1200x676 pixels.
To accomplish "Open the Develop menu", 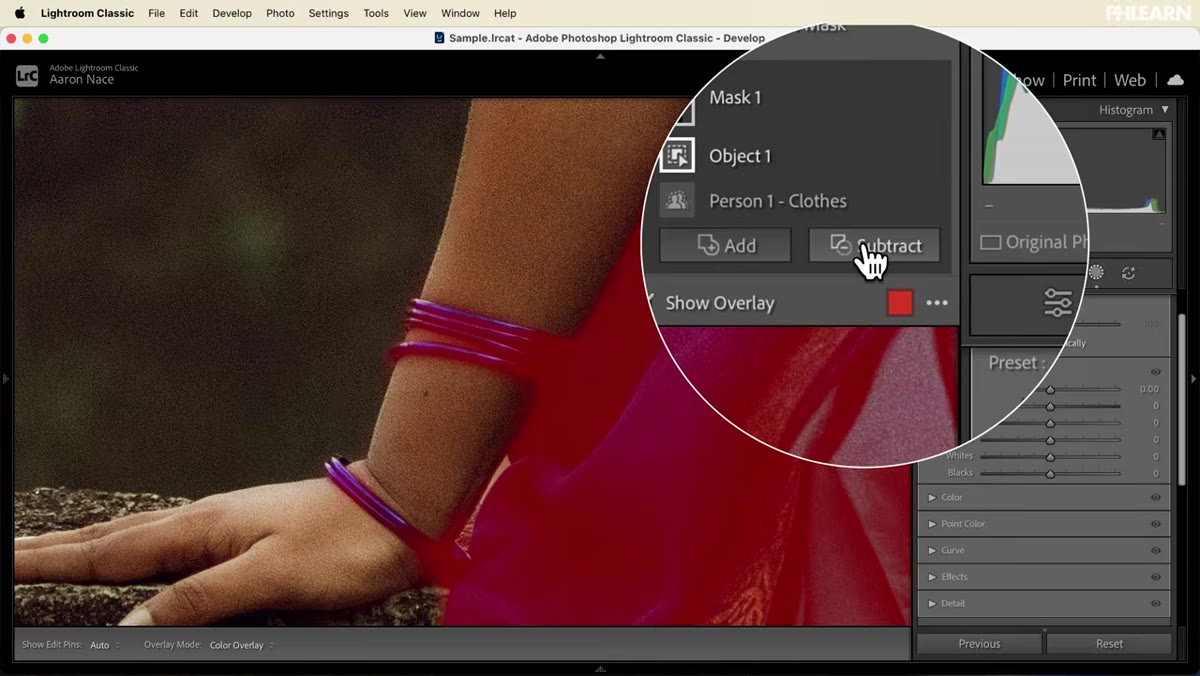I will point(232,13).
